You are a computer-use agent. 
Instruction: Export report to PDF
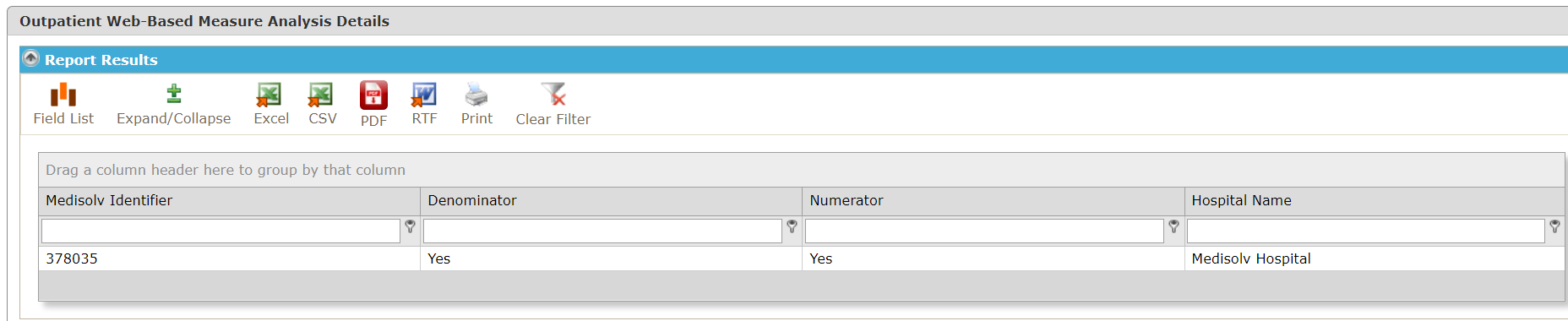click(373, 105)
